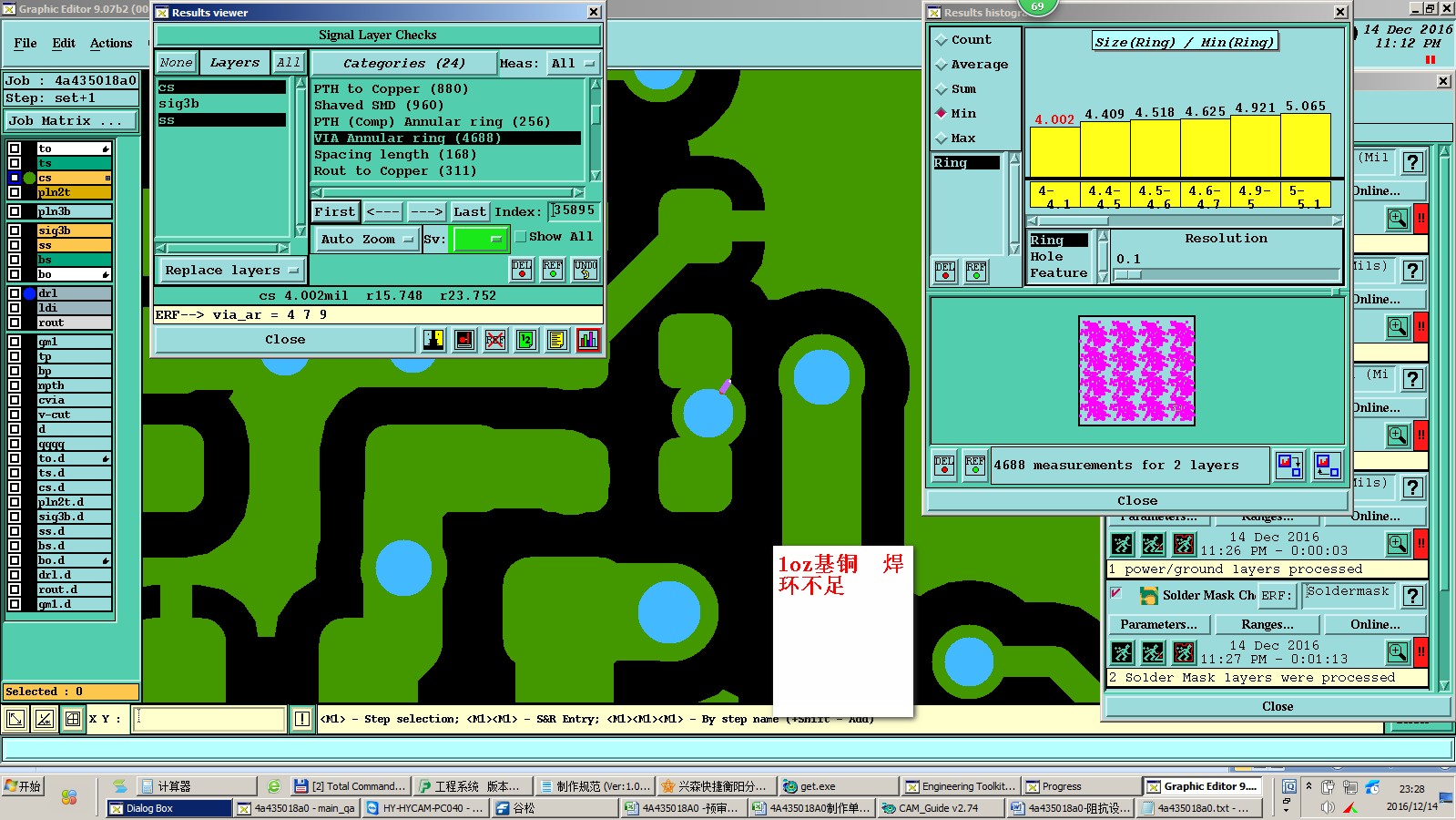The width and height of the screenshot is (1456, 820).
Task: Click the histogram-to-selection export icon
Action: click(1289, 465)
